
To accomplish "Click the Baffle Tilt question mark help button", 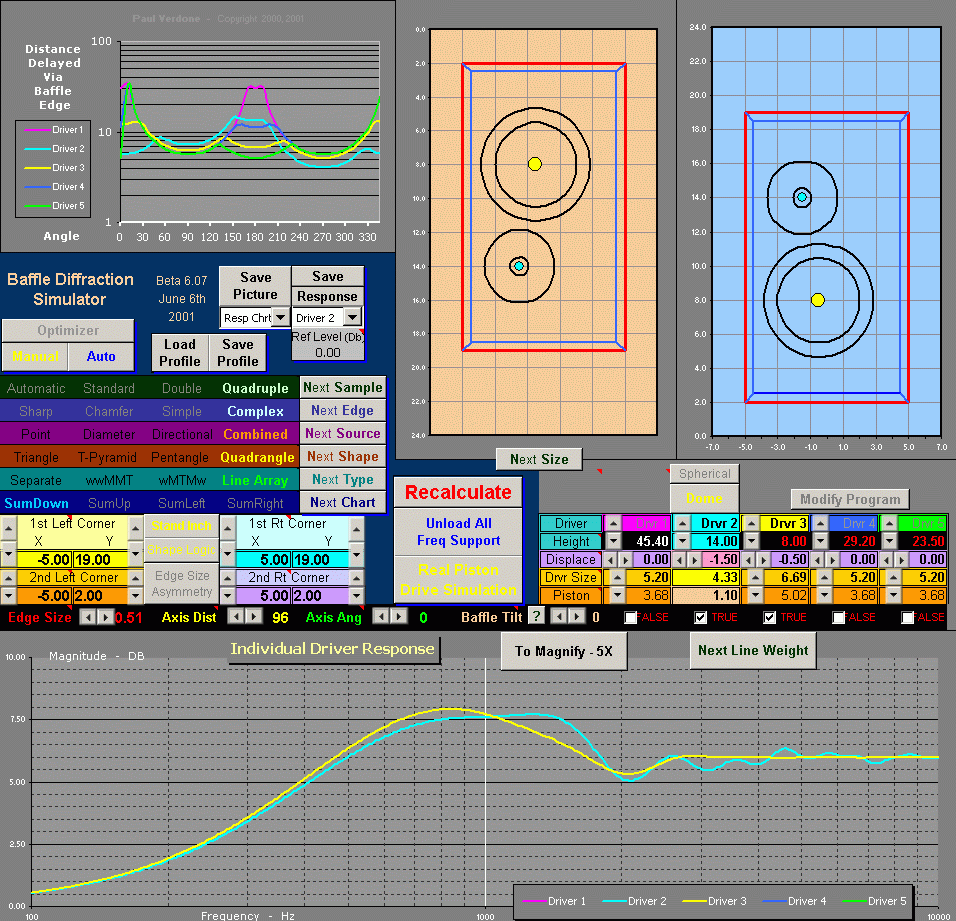I will (536, 617).
